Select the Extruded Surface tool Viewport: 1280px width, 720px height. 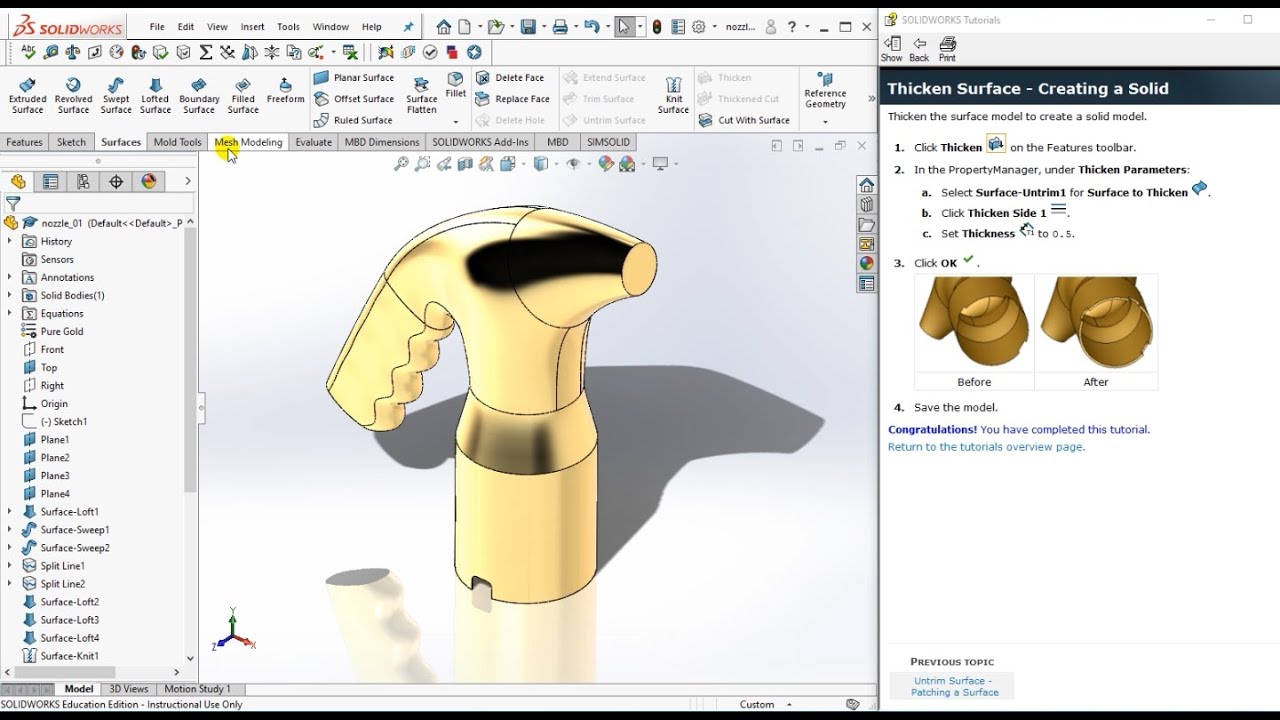(x=27, y=95)
